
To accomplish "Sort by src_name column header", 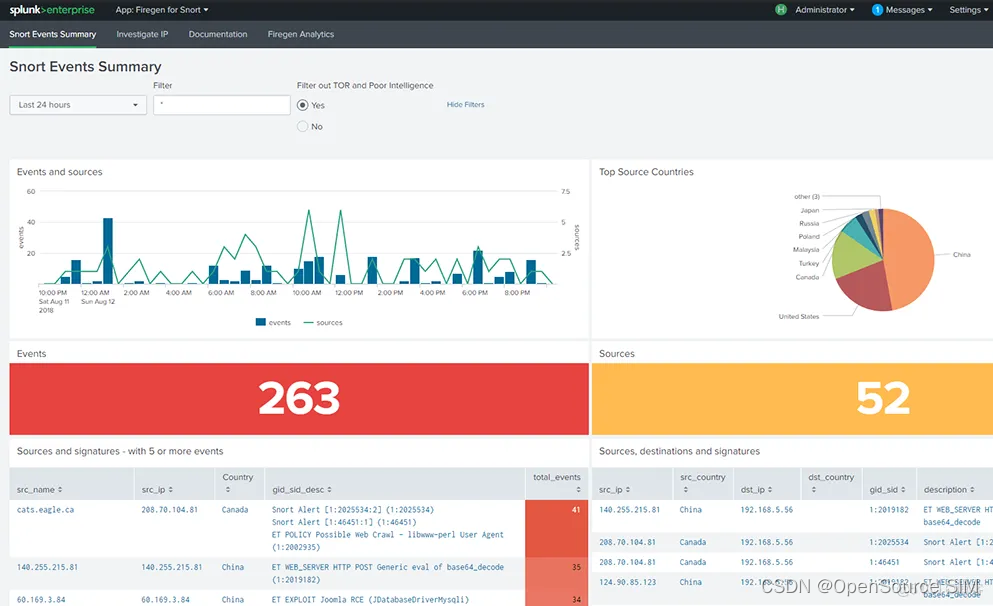I will (x=39, y=489).
